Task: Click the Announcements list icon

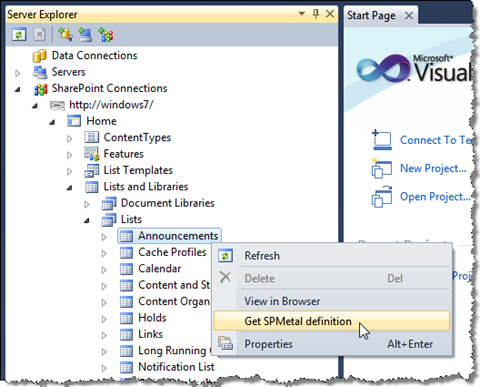Action: pos(126,236)
